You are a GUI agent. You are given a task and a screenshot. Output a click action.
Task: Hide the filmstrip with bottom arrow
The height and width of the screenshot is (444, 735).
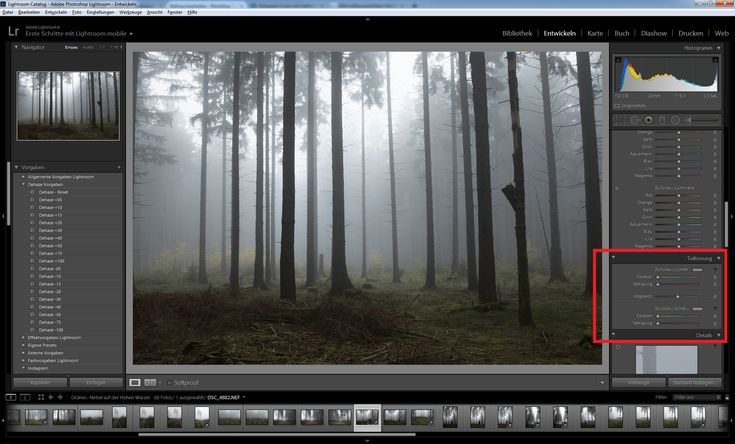click(368, 441)
